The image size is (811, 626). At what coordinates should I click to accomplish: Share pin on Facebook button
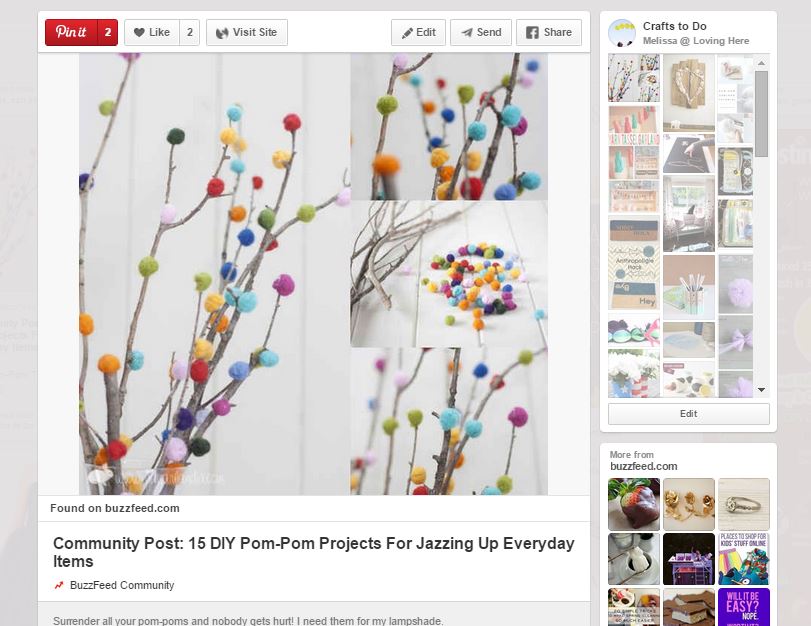549,33
